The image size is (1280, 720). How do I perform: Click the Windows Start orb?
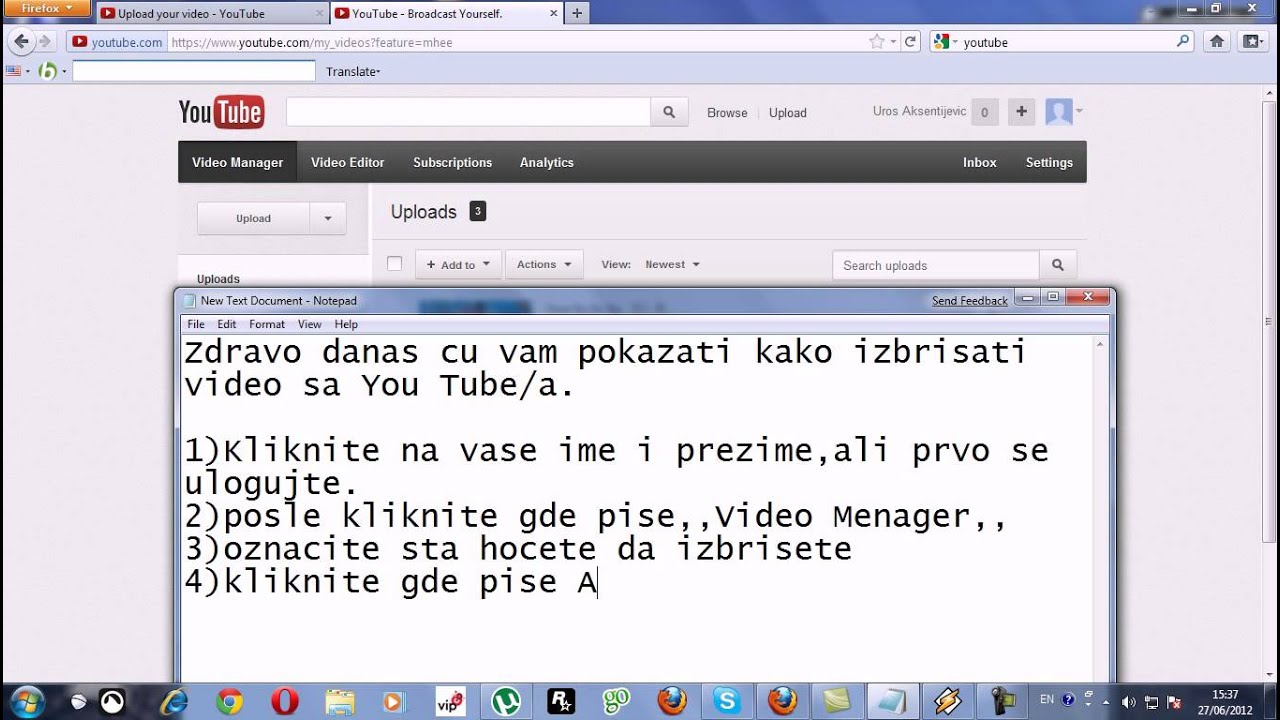pyautogui.click(x=27, y=701)
